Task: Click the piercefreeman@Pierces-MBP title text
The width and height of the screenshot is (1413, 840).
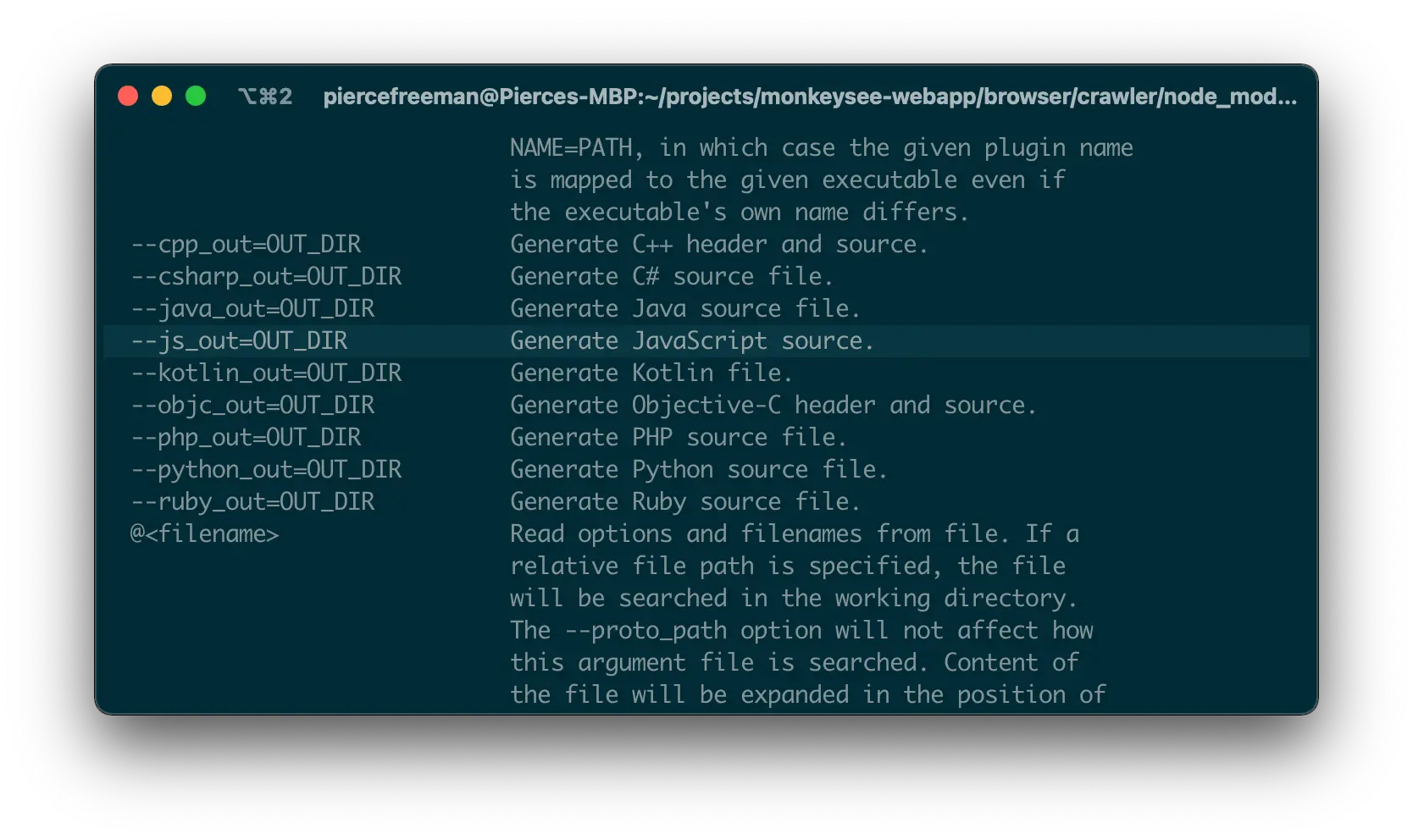Action: (474, 97)
